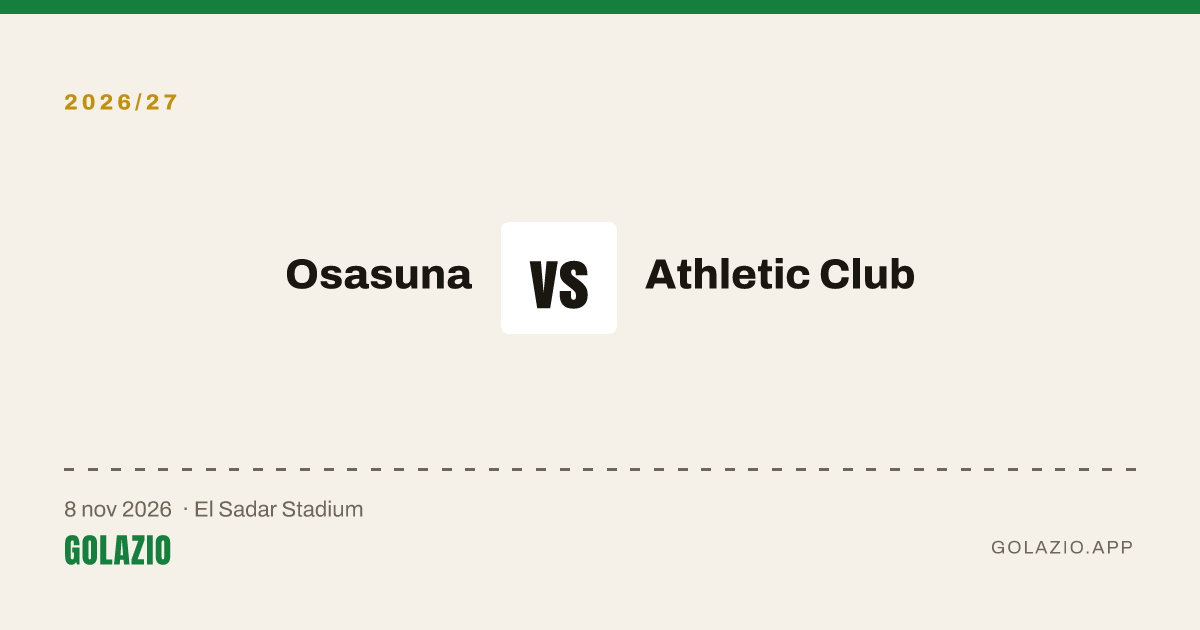Select the Athletic Club team name
Image resolution: width=1200 pixels, height=630 pixels.
coord(780,274)
